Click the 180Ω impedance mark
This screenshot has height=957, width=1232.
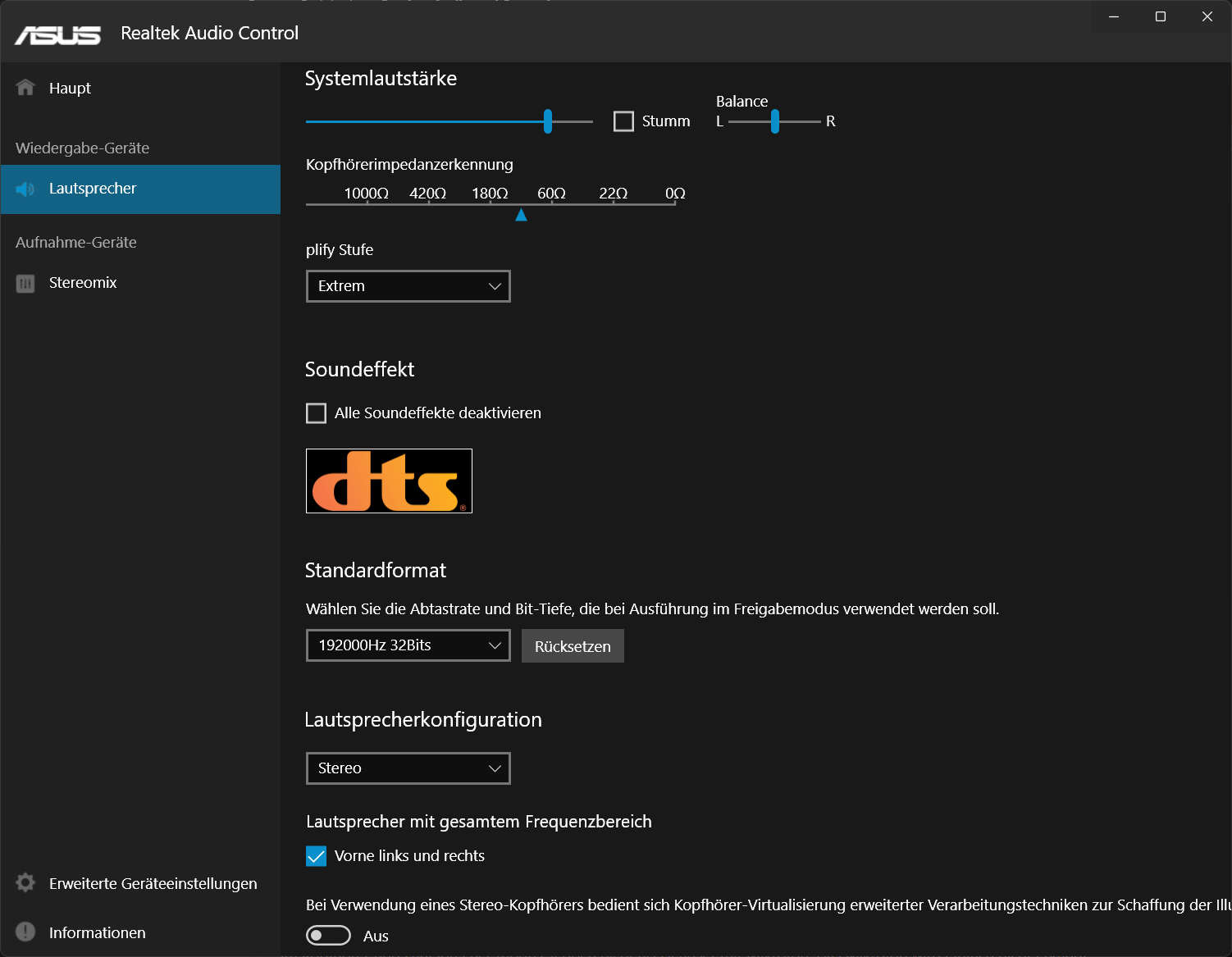coord(490,194)
